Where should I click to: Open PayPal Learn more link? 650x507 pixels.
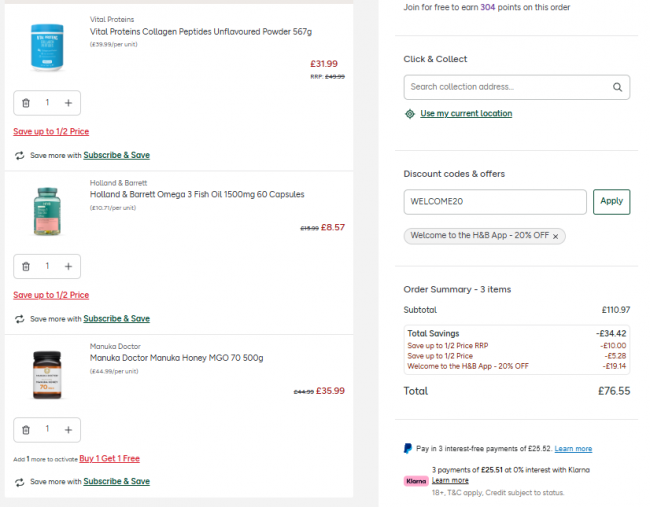pos(573,449)
